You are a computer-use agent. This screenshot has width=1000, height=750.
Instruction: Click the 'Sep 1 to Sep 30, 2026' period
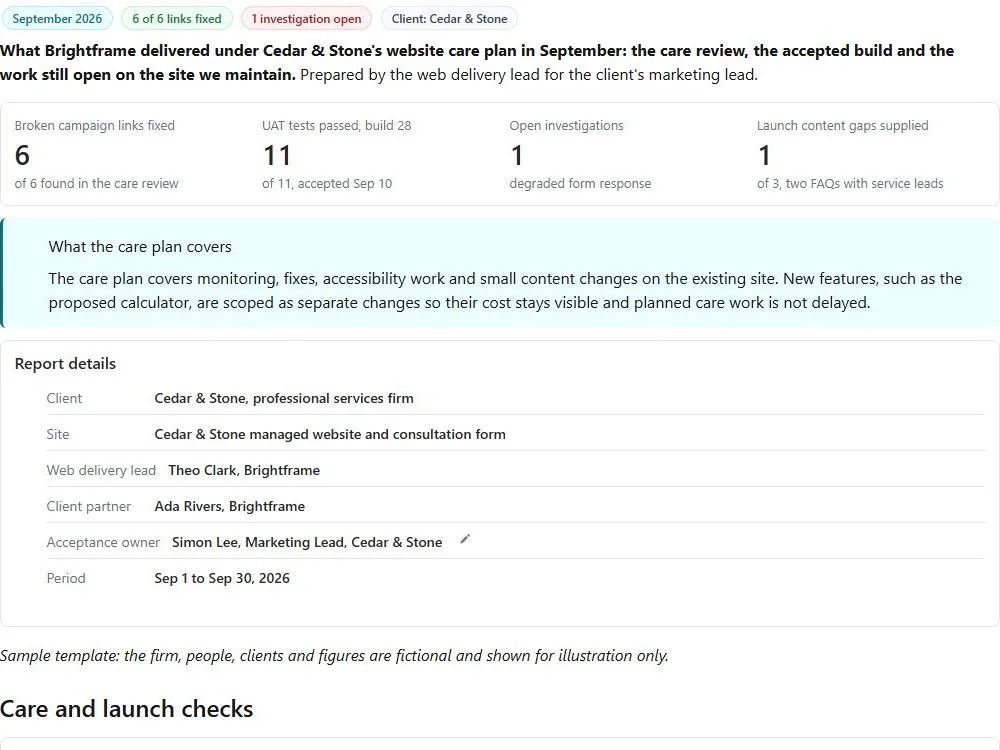(222, 578)
